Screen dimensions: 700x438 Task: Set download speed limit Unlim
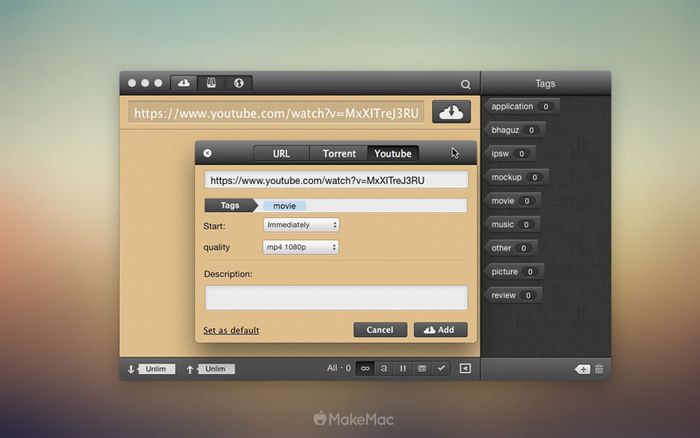click(156, 369)
